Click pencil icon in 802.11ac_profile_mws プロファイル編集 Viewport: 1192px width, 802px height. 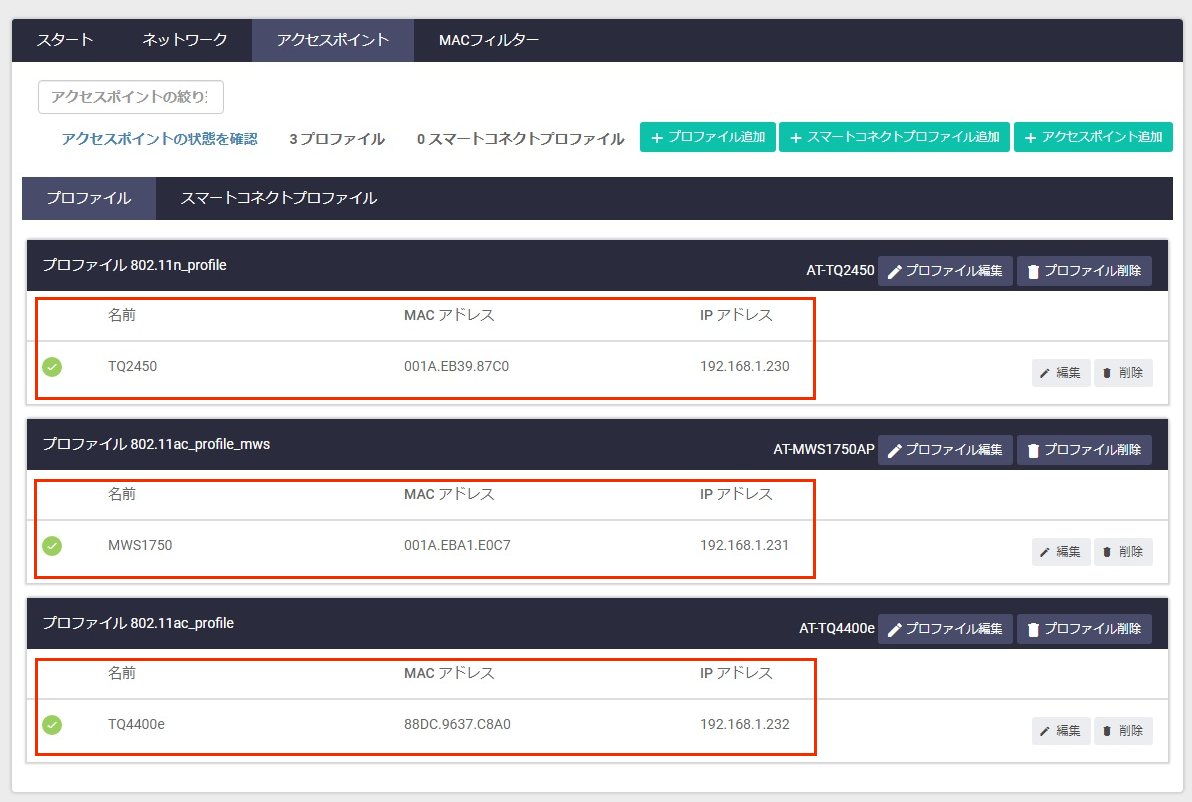point(895,450)
